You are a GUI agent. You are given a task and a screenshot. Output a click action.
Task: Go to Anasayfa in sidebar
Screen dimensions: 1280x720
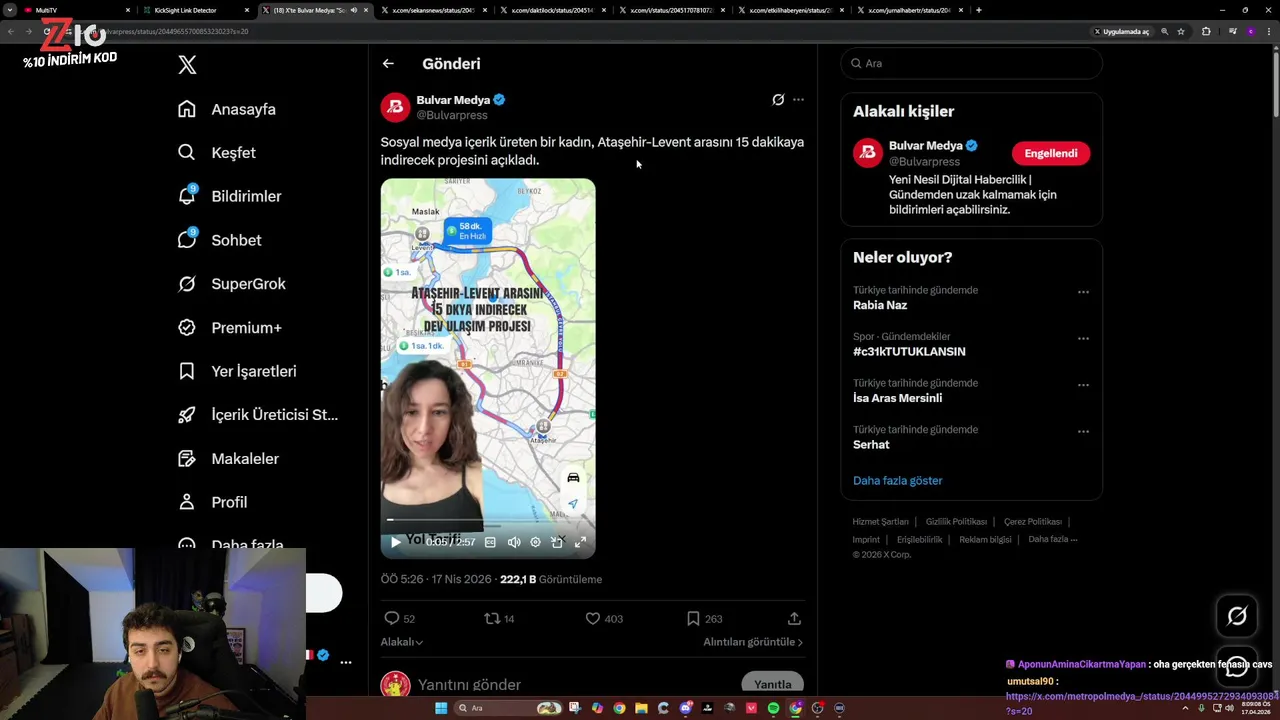(x=226, y=109)
